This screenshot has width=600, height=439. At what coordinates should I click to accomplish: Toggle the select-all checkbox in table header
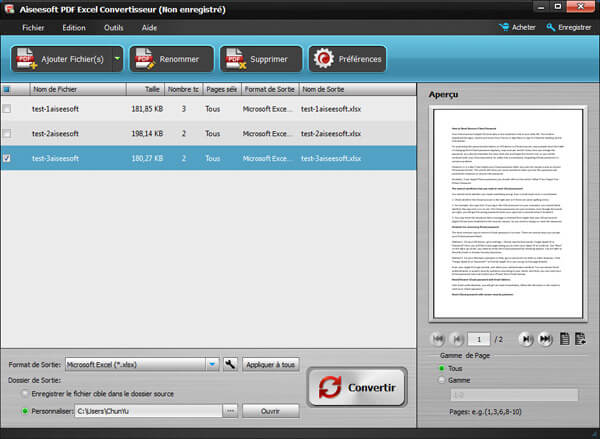point(7,90)
